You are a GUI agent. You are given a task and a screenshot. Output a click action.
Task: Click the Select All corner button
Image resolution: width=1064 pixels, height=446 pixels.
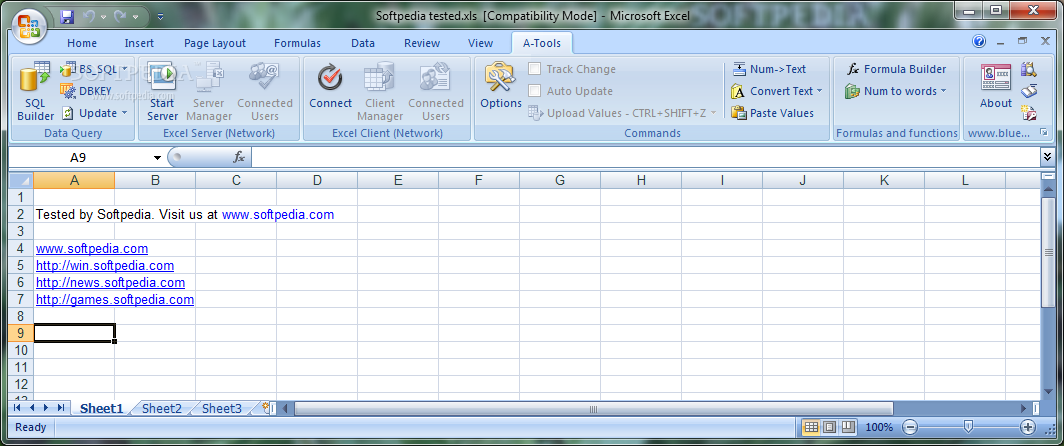(x=21, y=181)
